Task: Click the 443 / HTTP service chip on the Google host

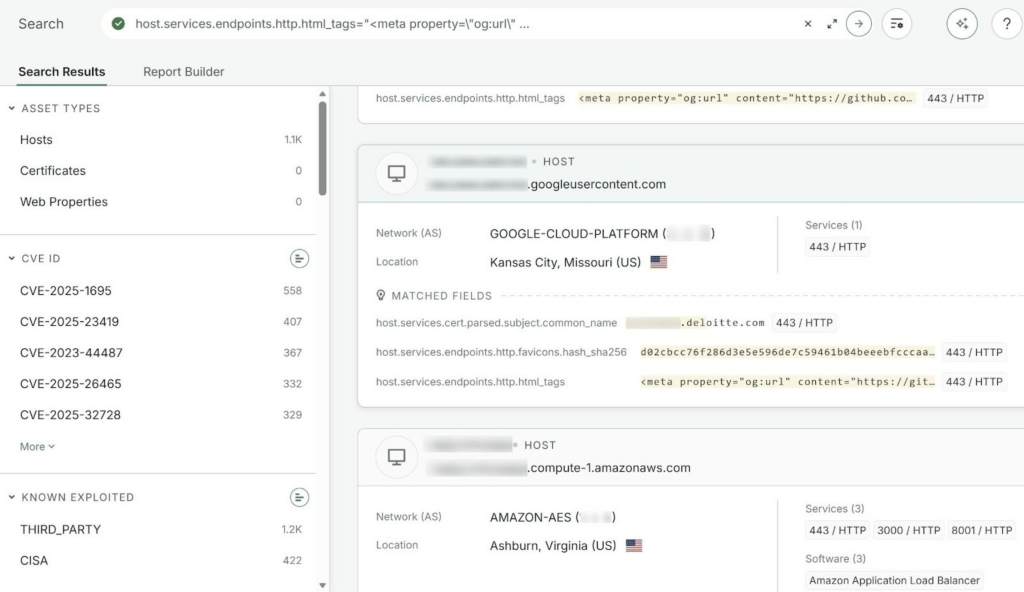Action: [x=836, y=247]
